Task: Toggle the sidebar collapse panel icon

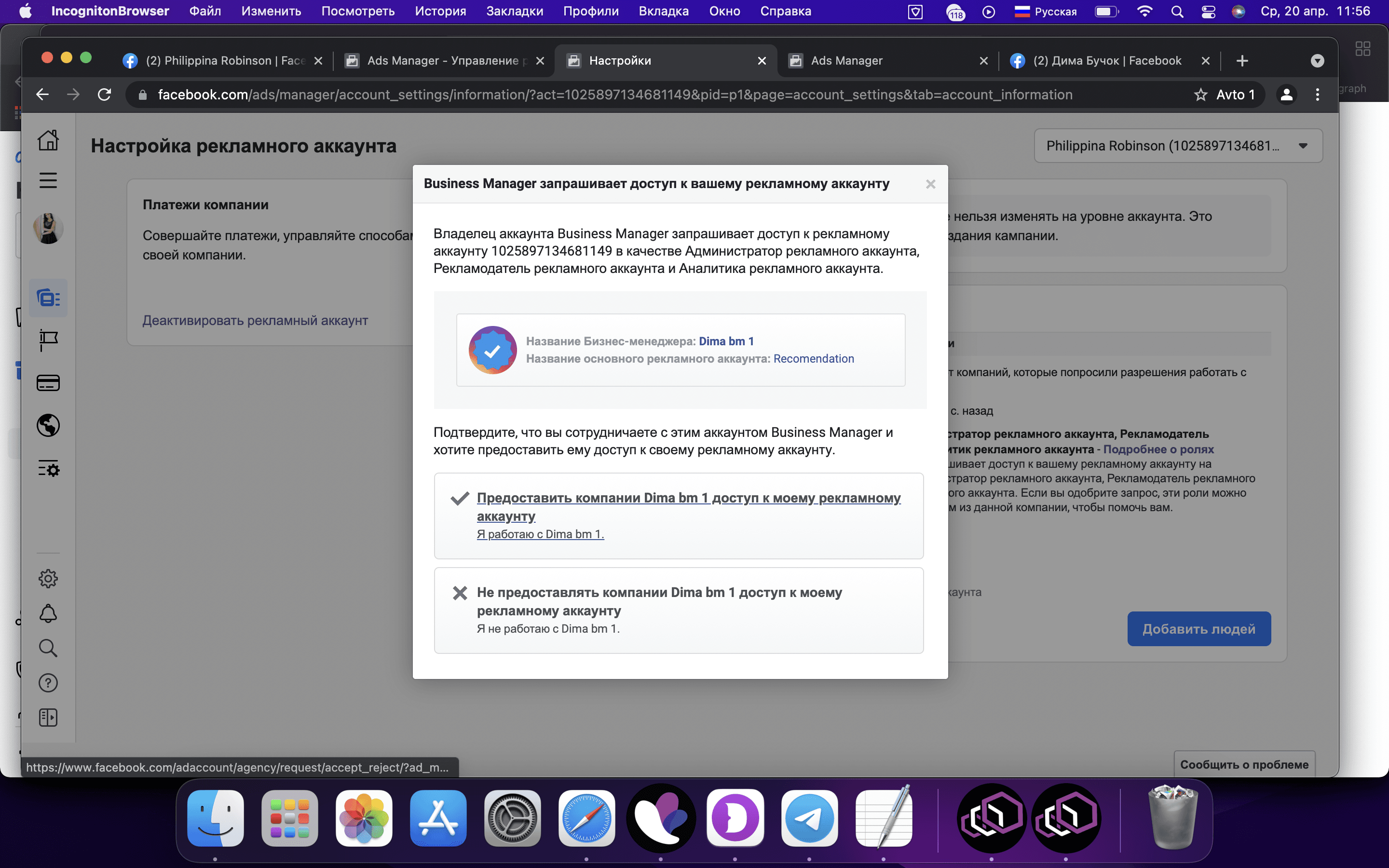Action: [48, 718]
